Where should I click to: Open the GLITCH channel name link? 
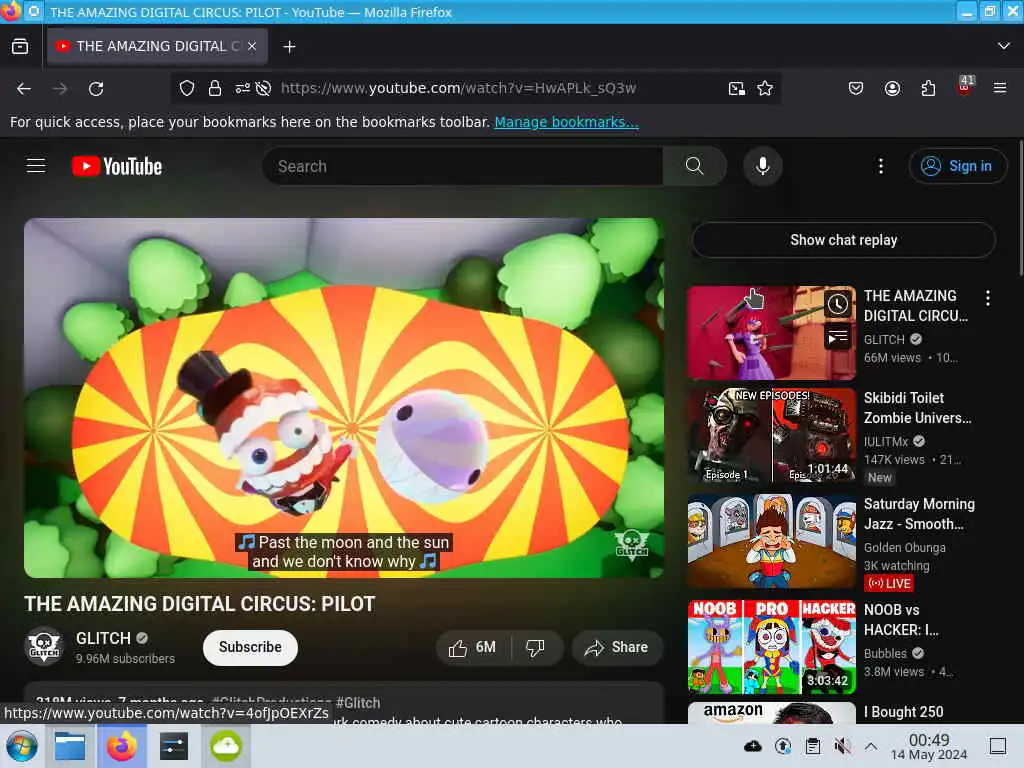click(103, 638)
